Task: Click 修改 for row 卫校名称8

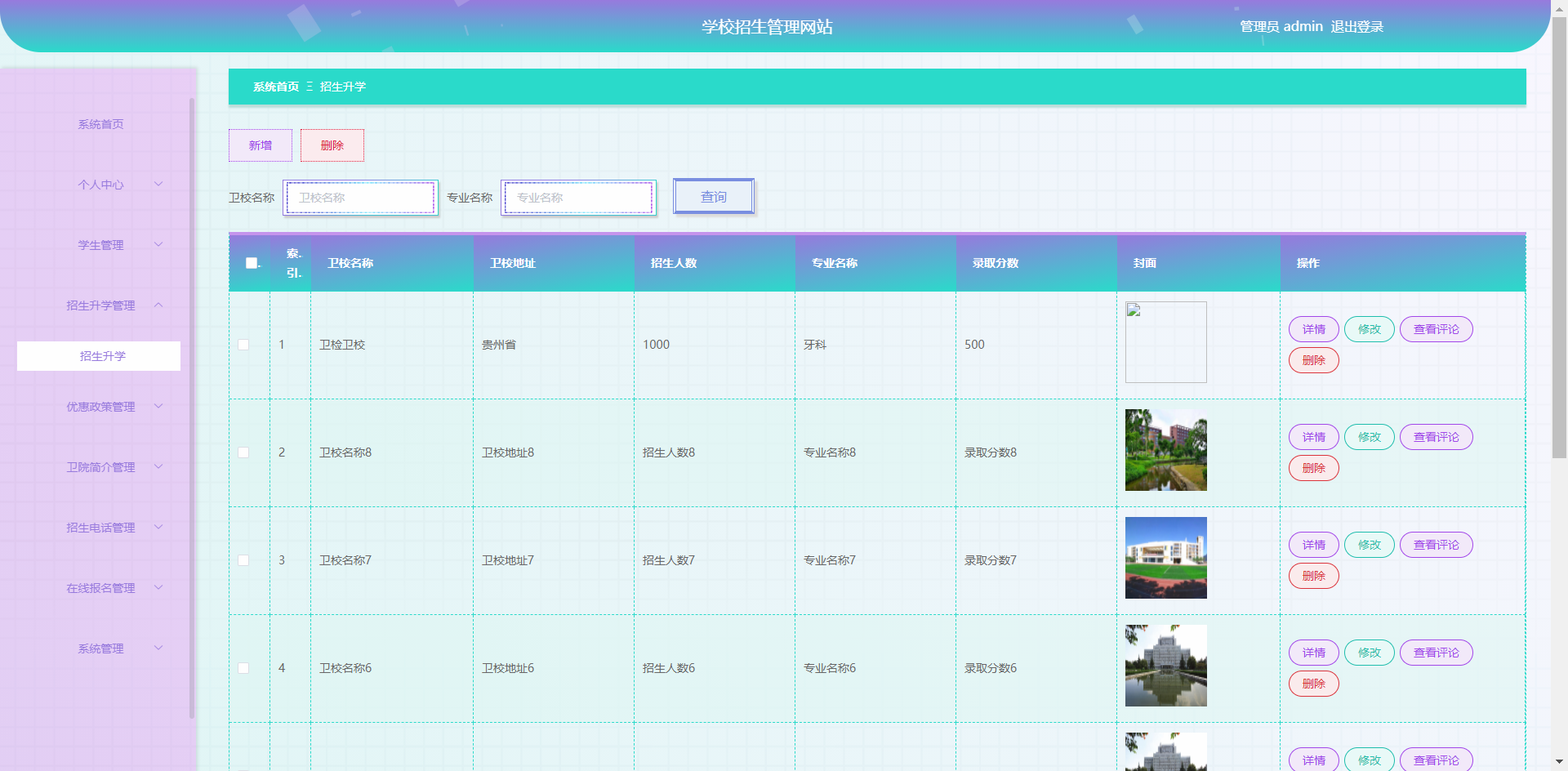Action: pos(1370,437)
